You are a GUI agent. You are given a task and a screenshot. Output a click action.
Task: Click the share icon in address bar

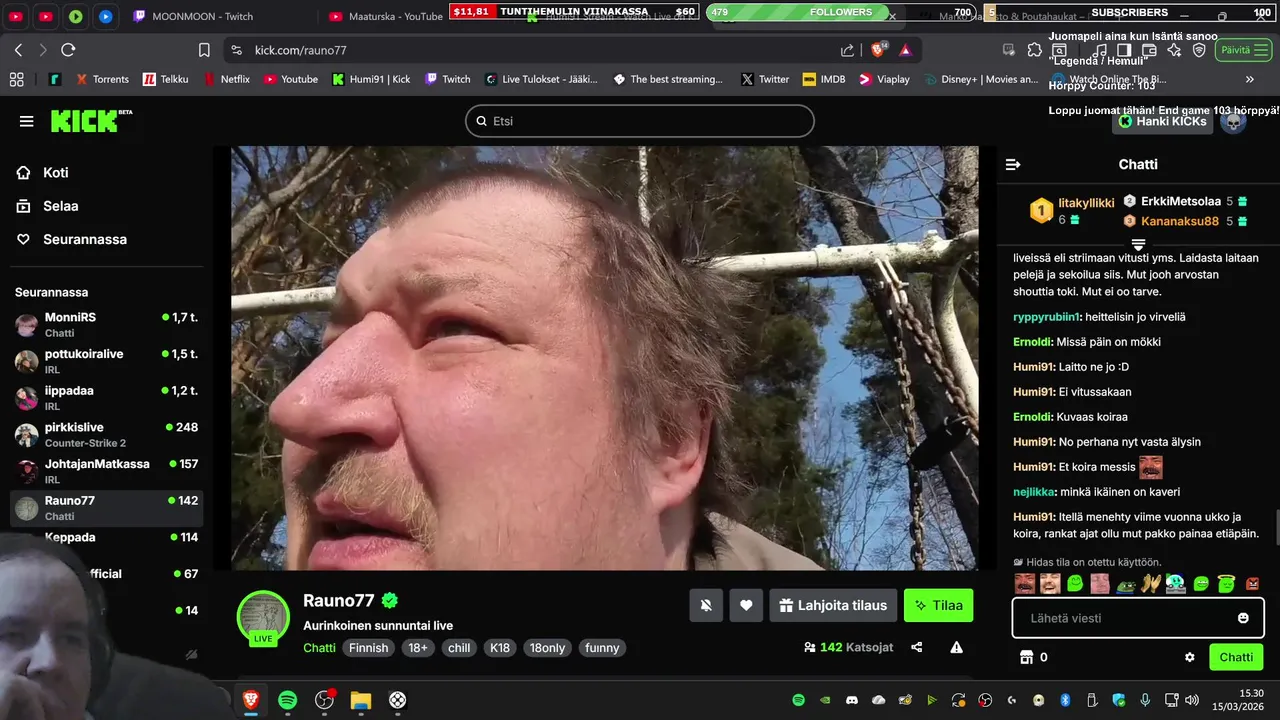[x=847, y=50]
